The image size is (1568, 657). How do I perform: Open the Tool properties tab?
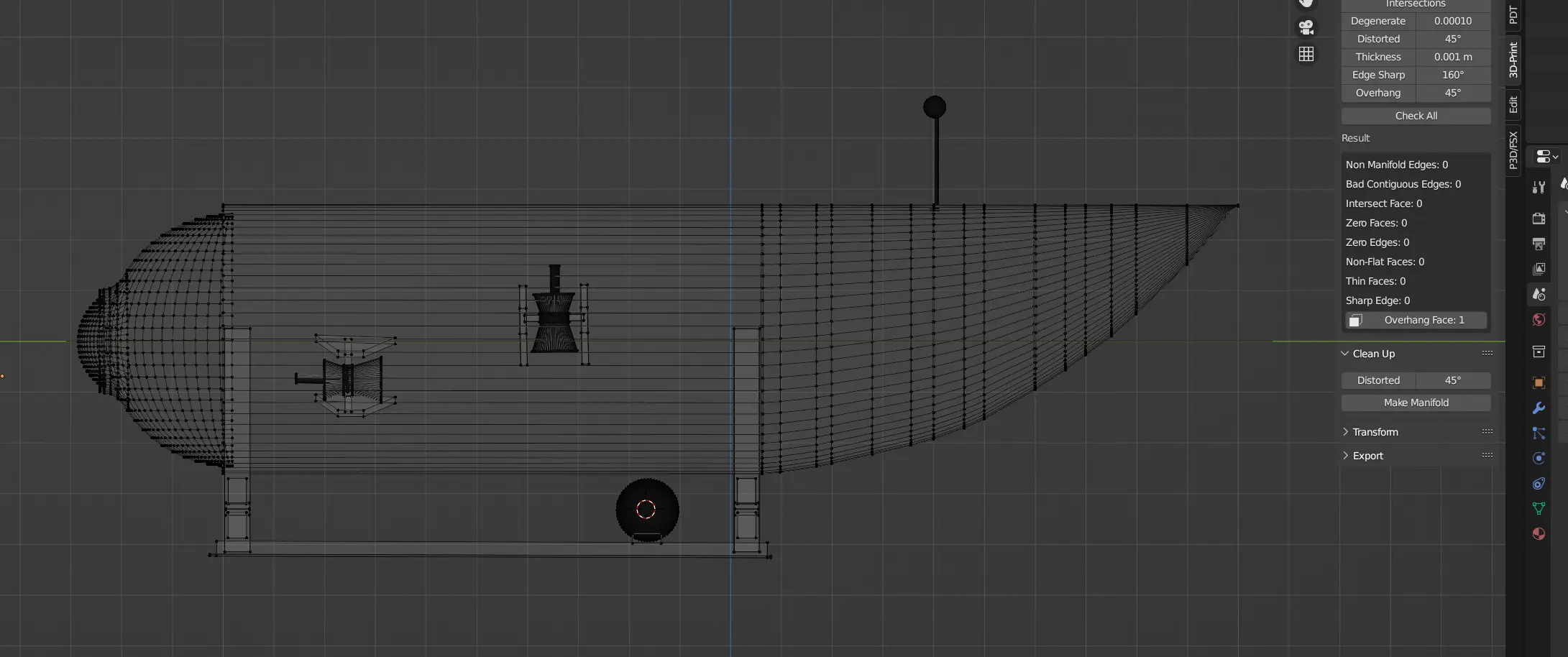pos(1539,188)
